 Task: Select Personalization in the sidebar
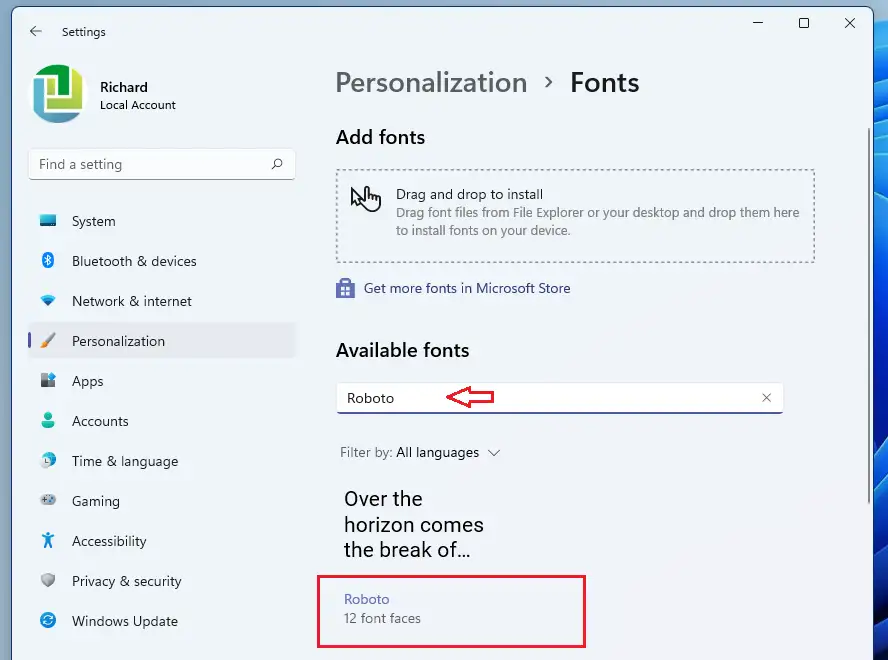tap(161, 340)
